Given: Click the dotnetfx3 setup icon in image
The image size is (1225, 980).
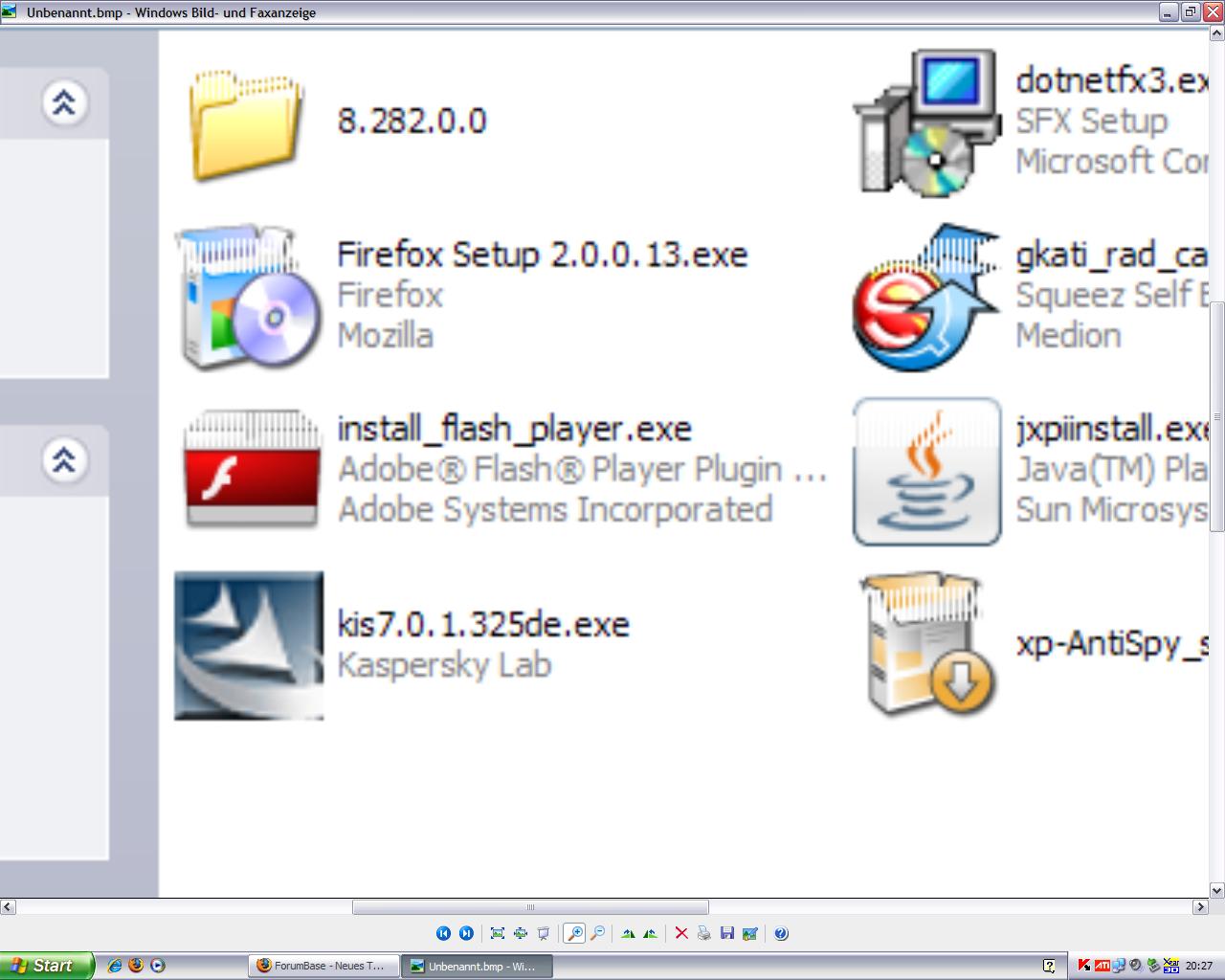Looking at the screenshot, I should pyautogui.click(x=926, y=122).
